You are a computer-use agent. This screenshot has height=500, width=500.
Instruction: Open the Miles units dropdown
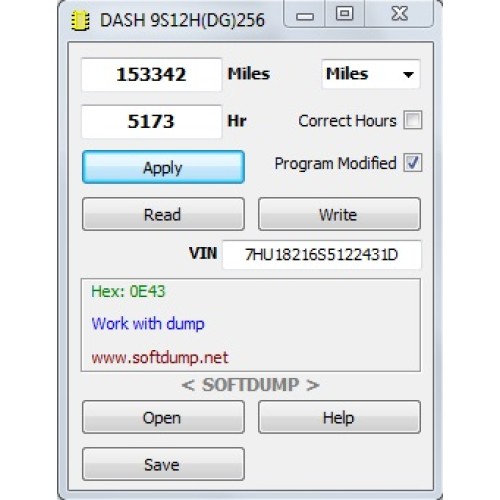pos(370,74)
